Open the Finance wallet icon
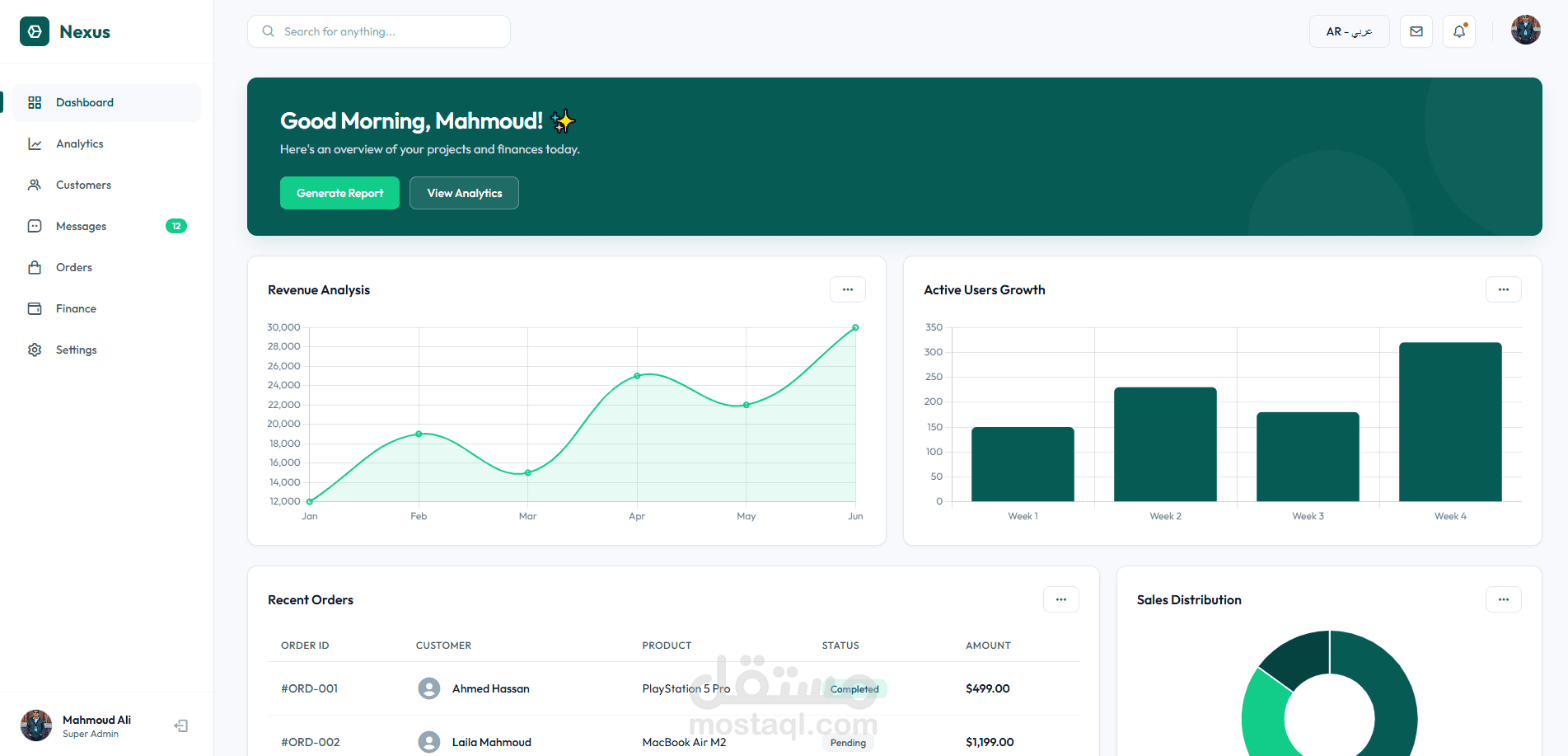1568x756 pixels. [34, 308]
